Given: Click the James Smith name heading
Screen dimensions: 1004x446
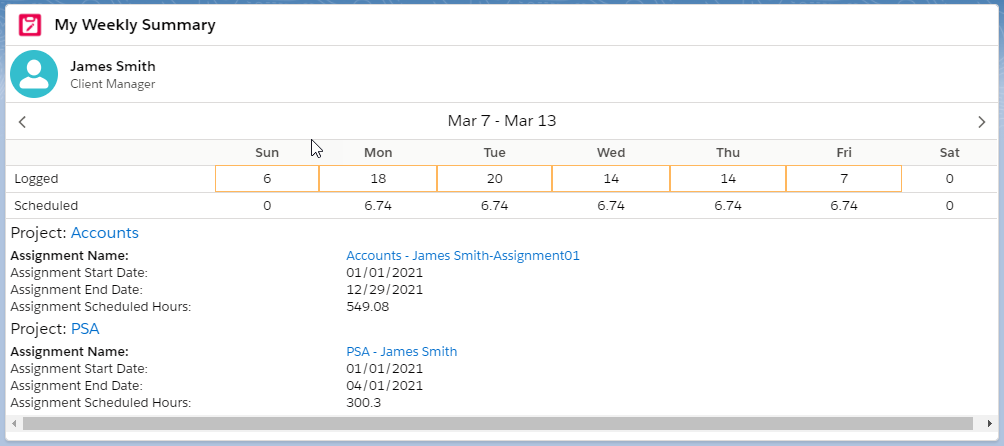Looking at the screenshot, I should click(113, 67).
